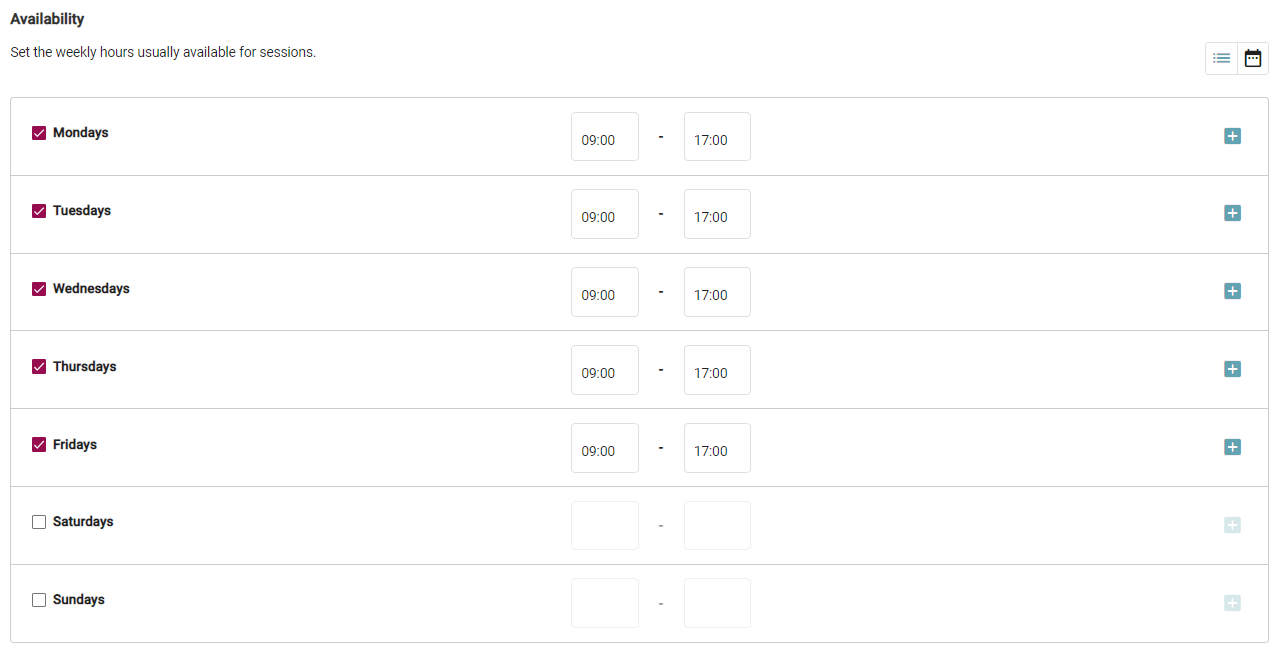Image resolution: width=1280 pixels, height=651 pixels.
Task: Add time slot for Thursdays
Action: pyautogui.click(x=1232, y=369)
